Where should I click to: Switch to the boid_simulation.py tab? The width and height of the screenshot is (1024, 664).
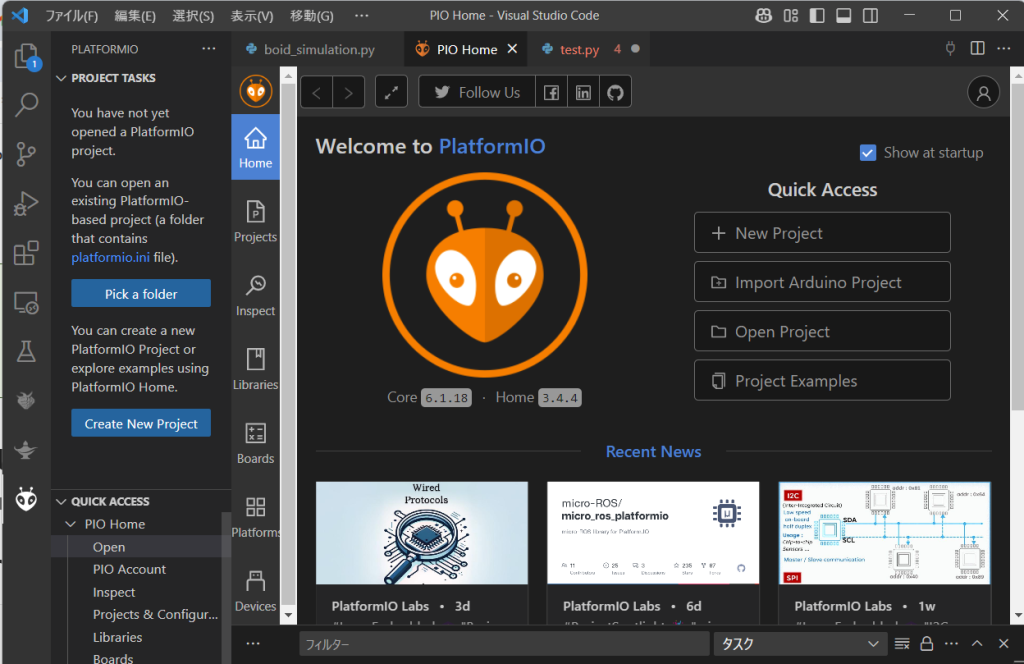(310, 49)
